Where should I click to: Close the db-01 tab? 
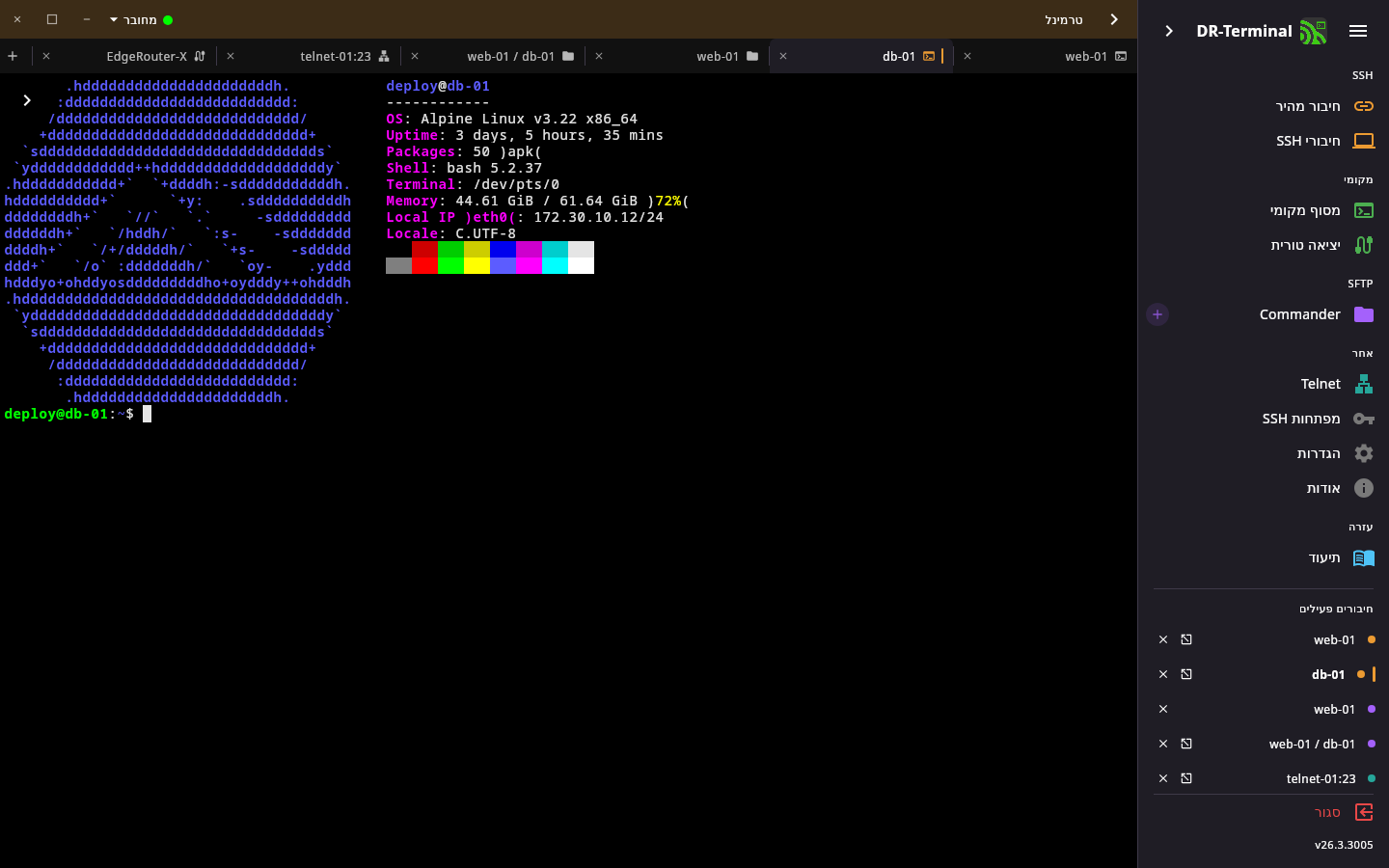[783, 56]
